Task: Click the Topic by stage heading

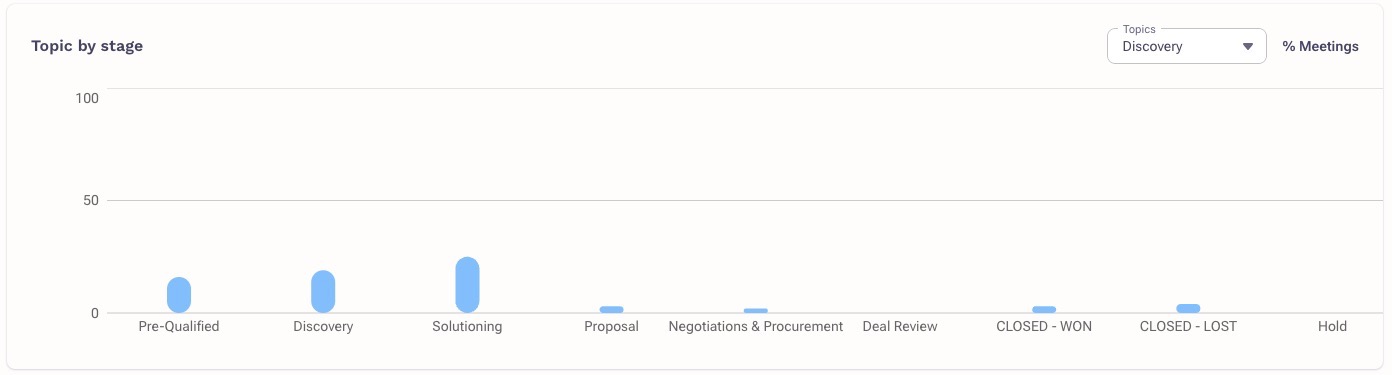Action: coord(87,46)
